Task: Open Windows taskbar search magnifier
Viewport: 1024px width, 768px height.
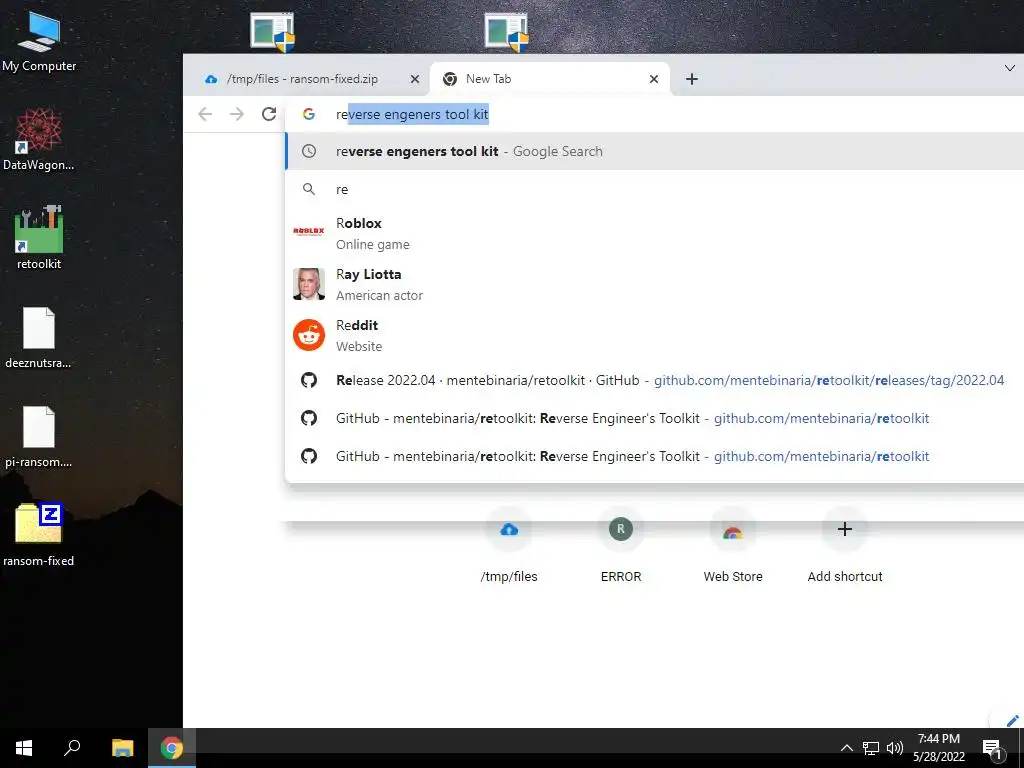Action: pos(72,748)
